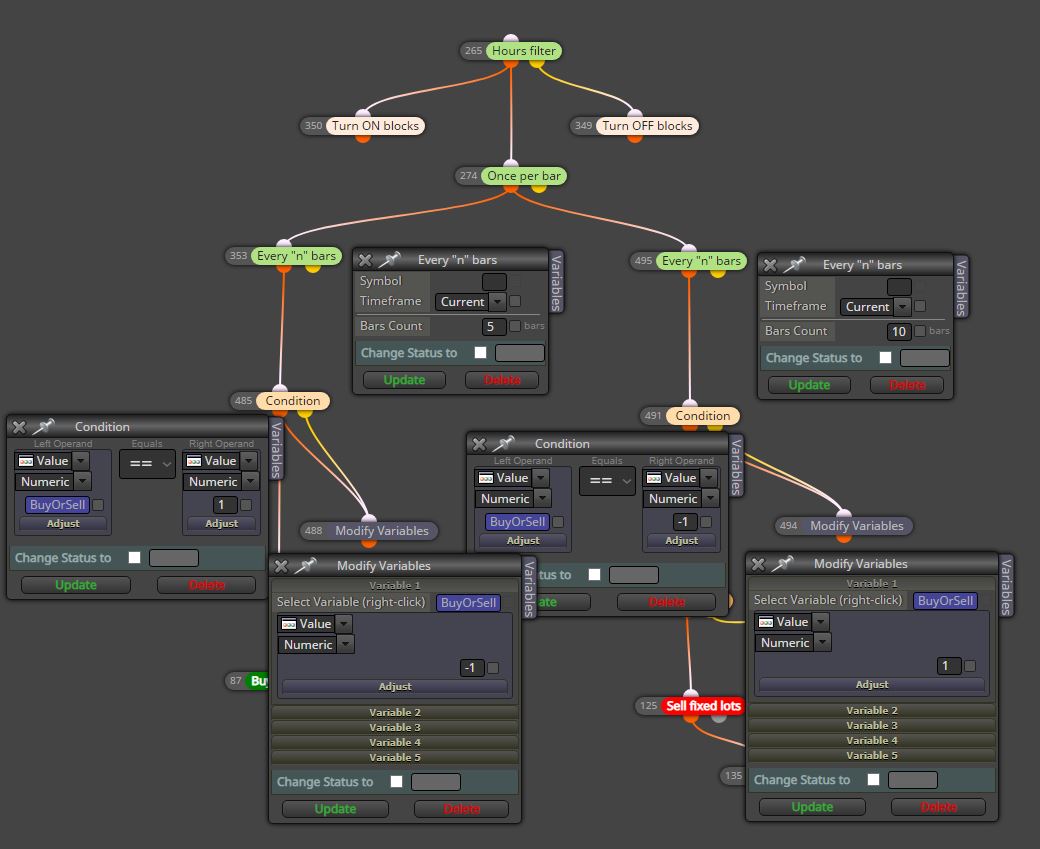1040x849 pixels.
Task: Open Variables tab on Modify Variables panel with value 1
Action: [x=1006, y=586]
